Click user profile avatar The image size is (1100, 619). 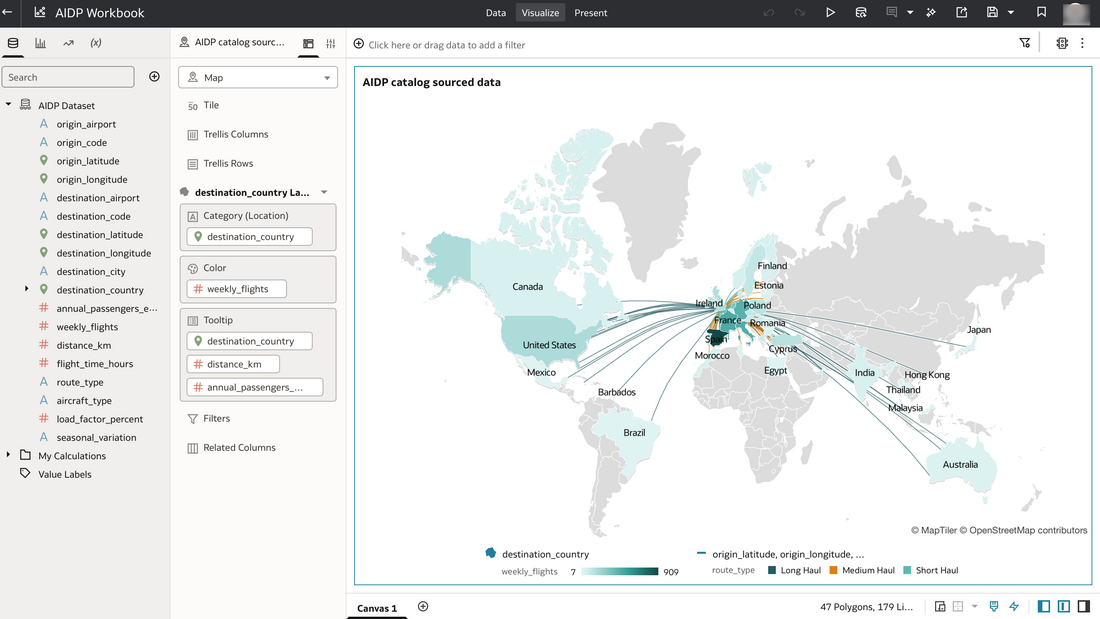(1076, 13)
